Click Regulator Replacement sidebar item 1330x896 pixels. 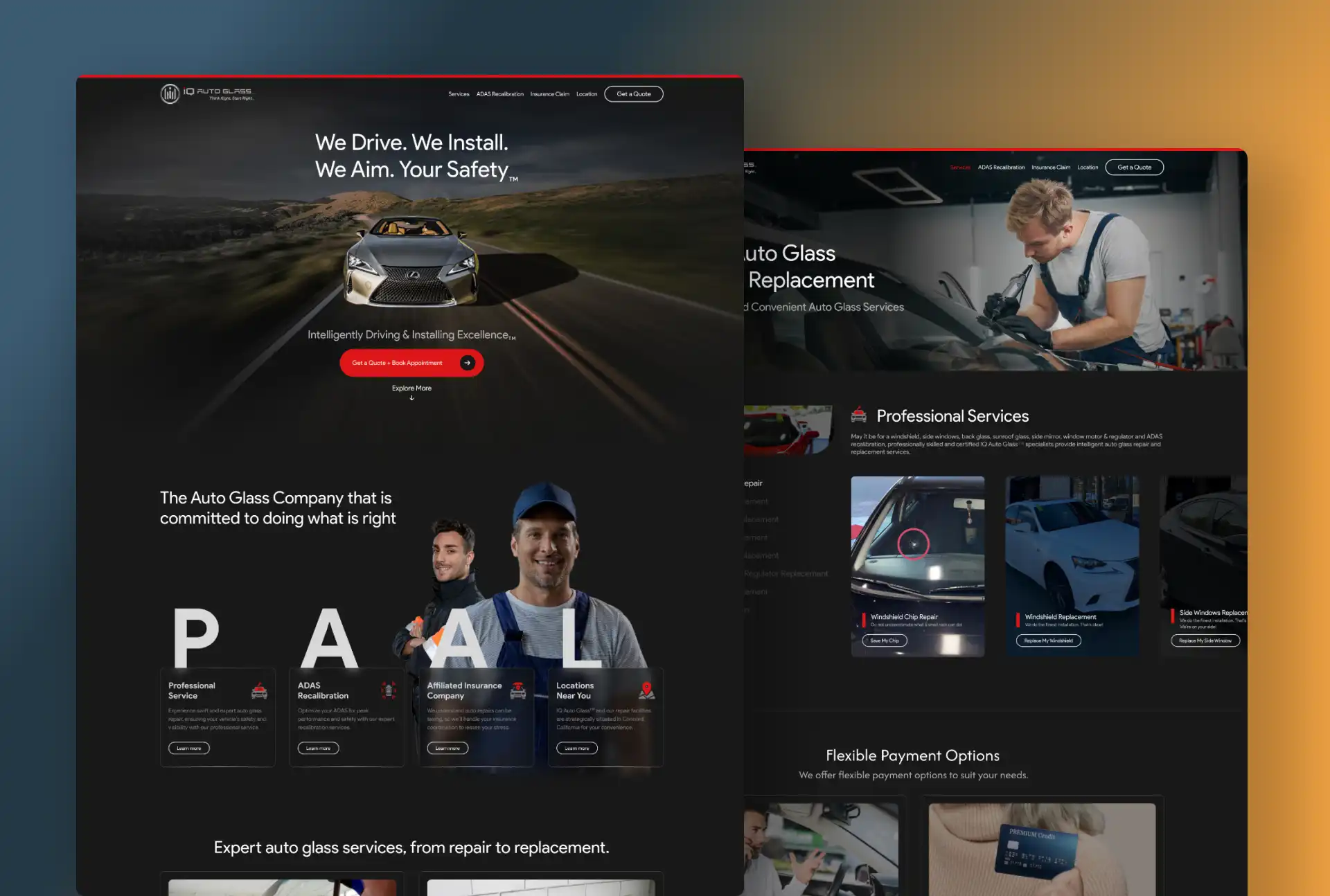(786, 574)
